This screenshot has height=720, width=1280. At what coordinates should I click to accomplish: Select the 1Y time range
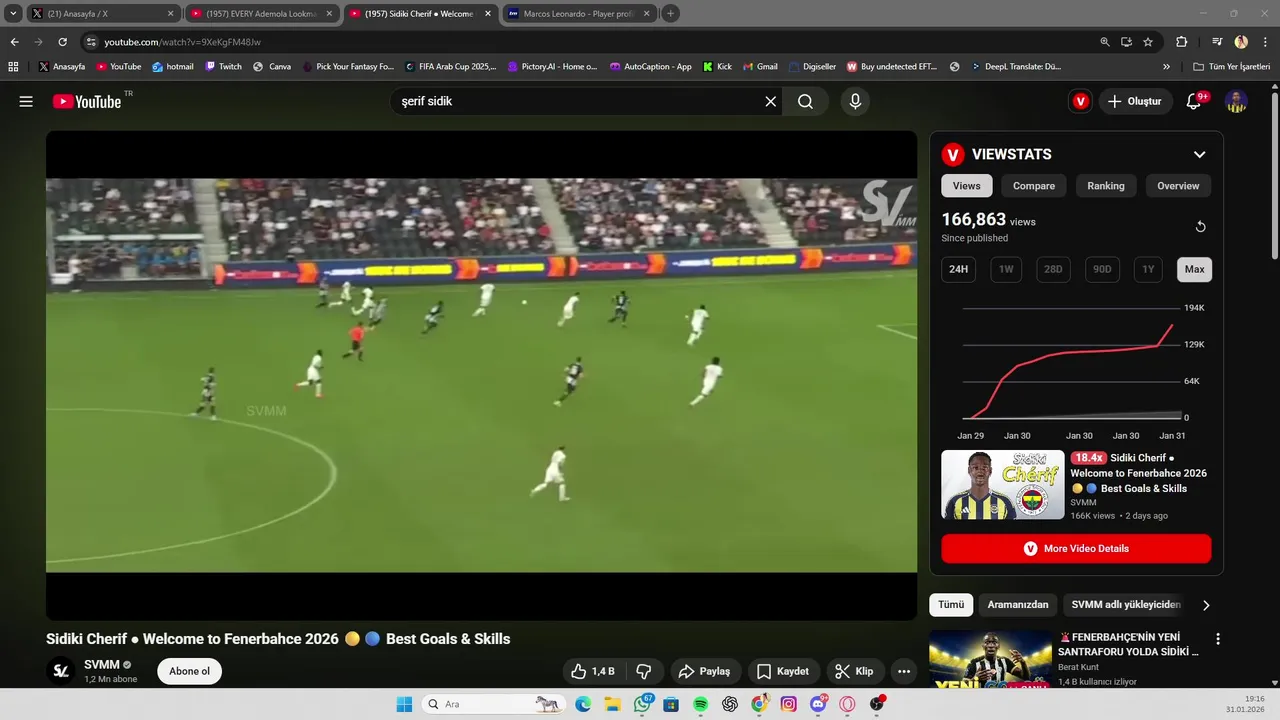tap(1148, 269)
